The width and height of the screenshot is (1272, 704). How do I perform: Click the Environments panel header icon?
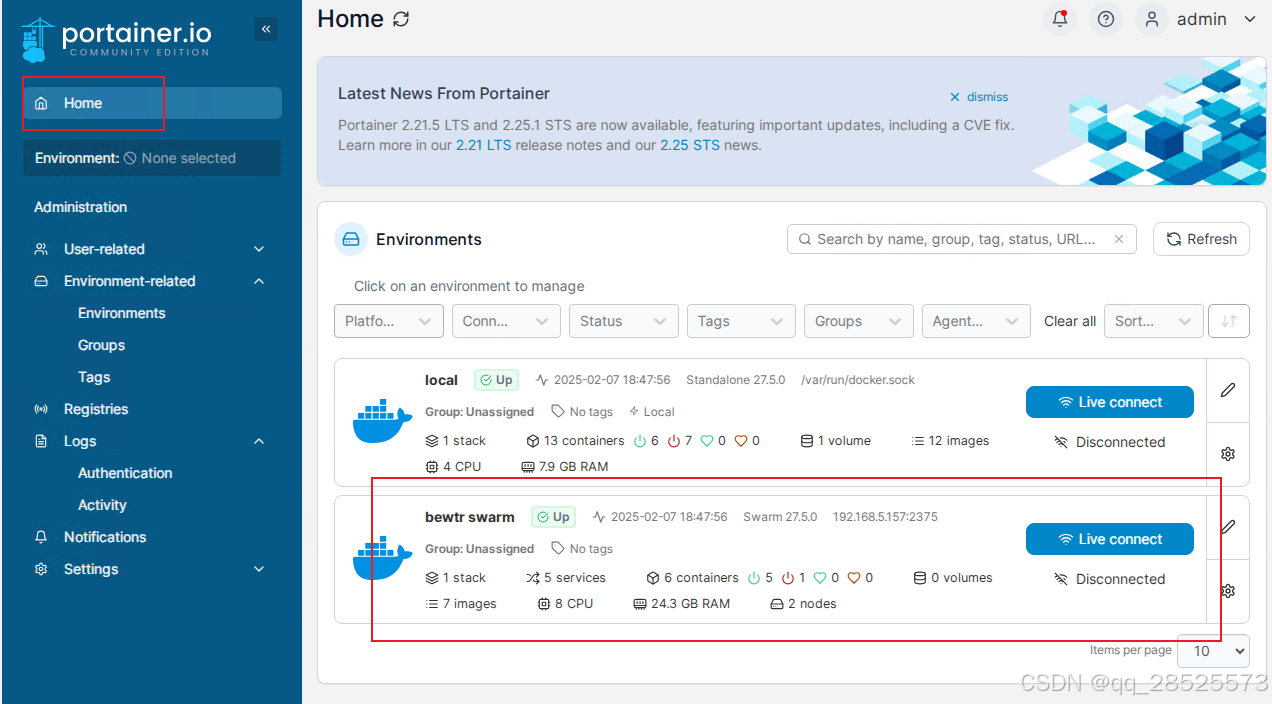pos(350,239)
